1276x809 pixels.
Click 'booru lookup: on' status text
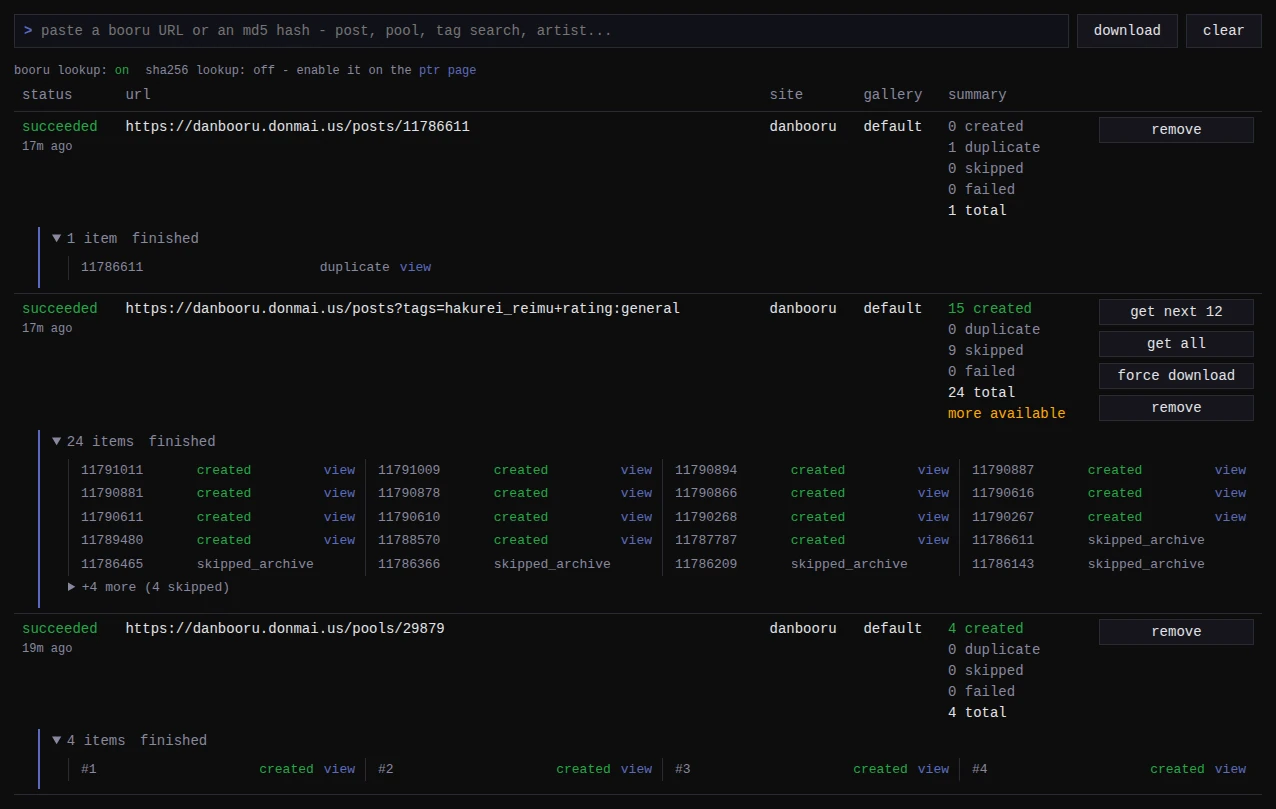point(72,70)
